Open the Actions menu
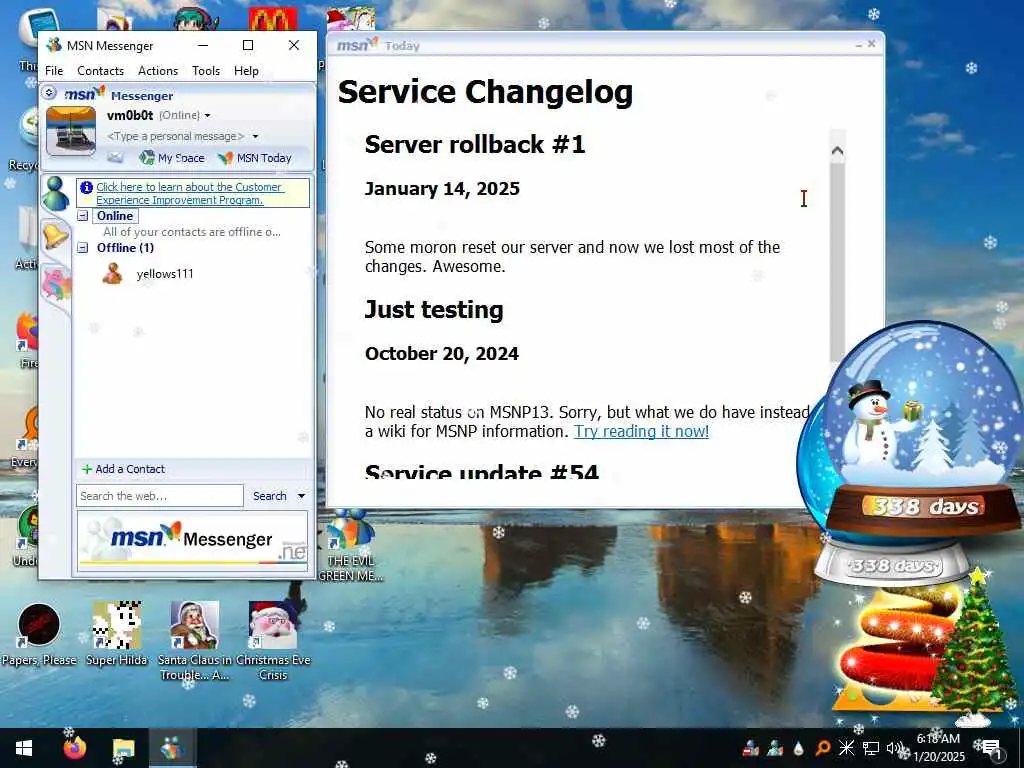Viewport: 1024px width, 768px height. (158, 71)
